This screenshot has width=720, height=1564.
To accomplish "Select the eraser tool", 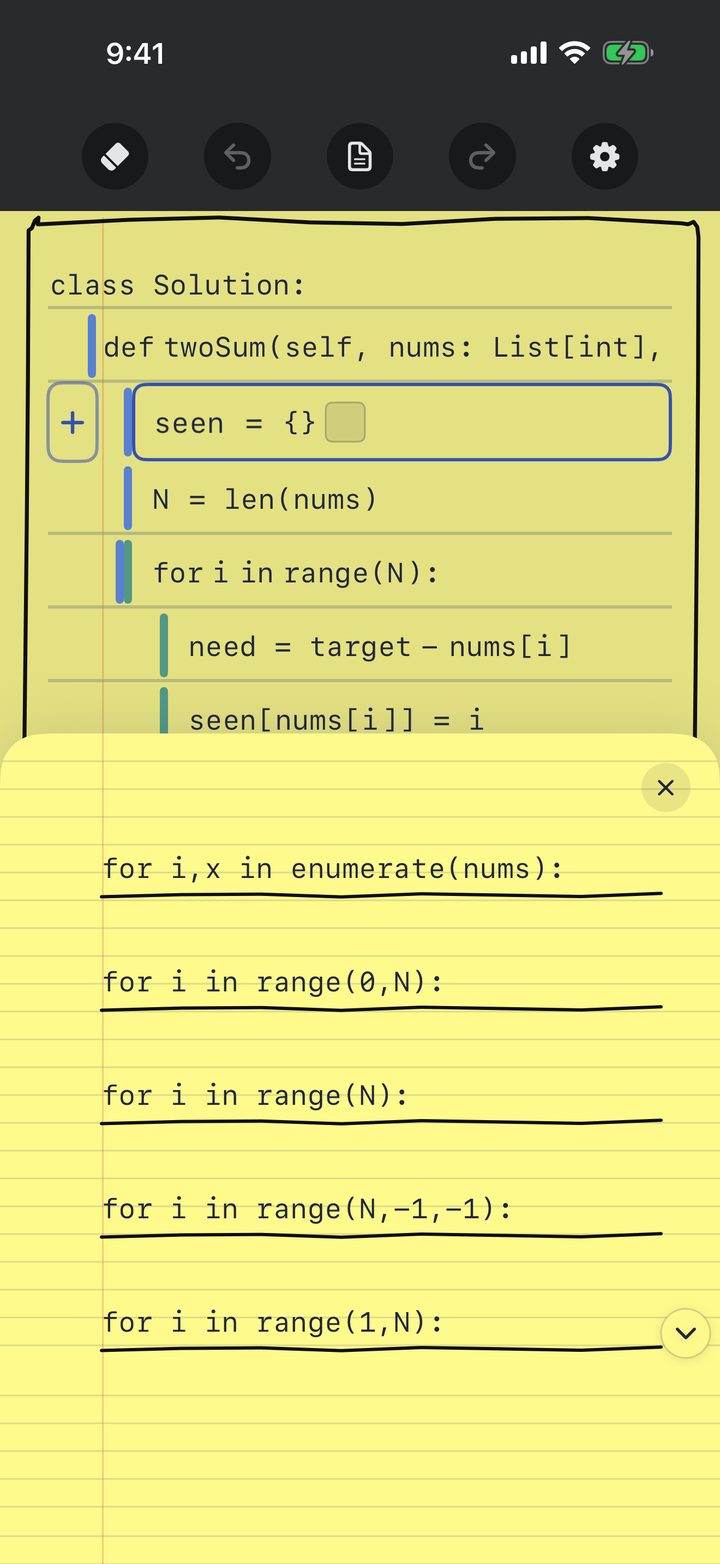I will pyautogui.click(x=115, y=157).
